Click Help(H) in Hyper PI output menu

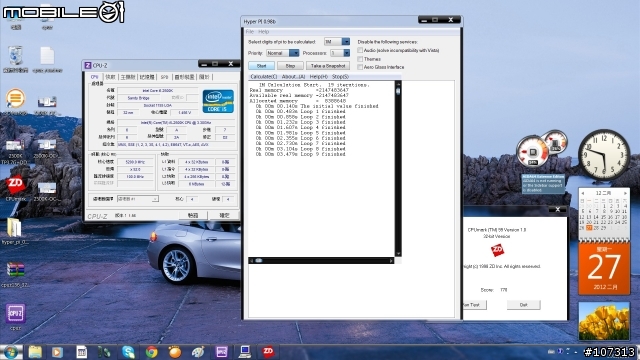pyautogui.click(x=318, y=77)
